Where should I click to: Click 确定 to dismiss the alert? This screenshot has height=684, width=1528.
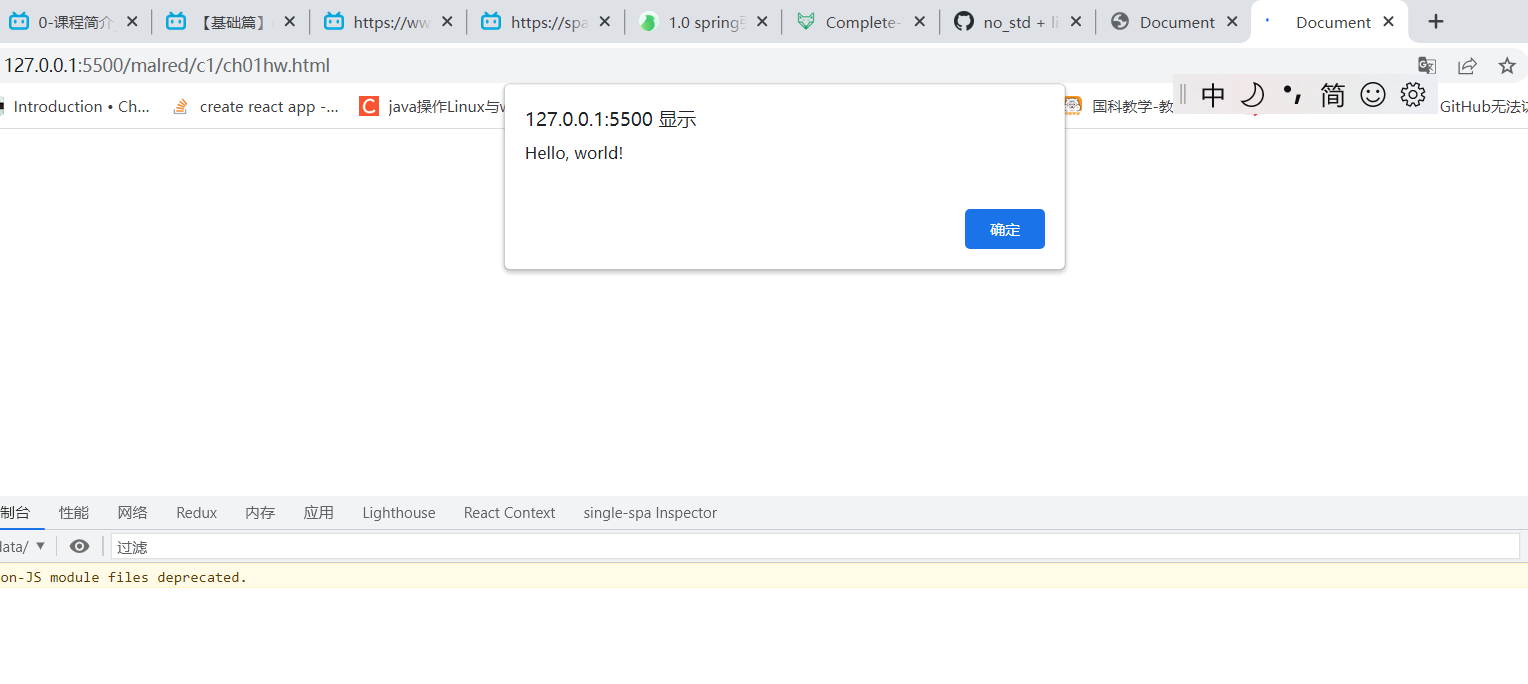pyautogui.click(x=1004, y=229)
